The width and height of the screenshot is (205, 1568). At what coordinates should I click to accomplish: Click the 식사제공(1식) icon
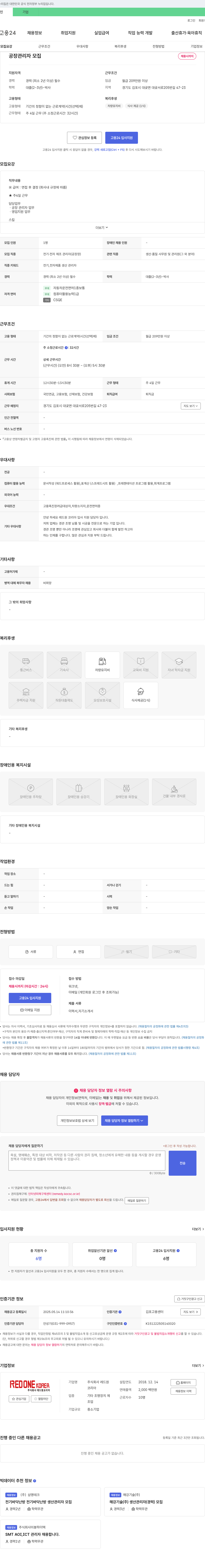pos(141,695)
